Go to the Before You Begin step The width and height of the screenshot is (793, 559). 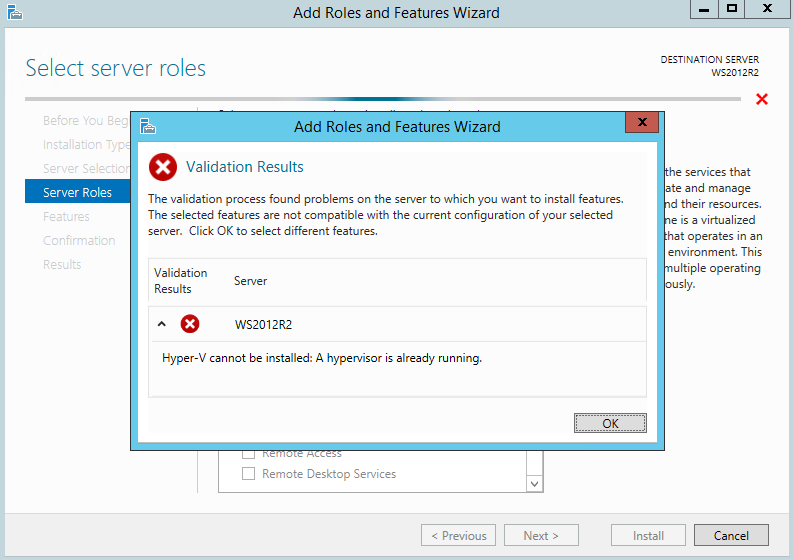(x=85, y=120)
